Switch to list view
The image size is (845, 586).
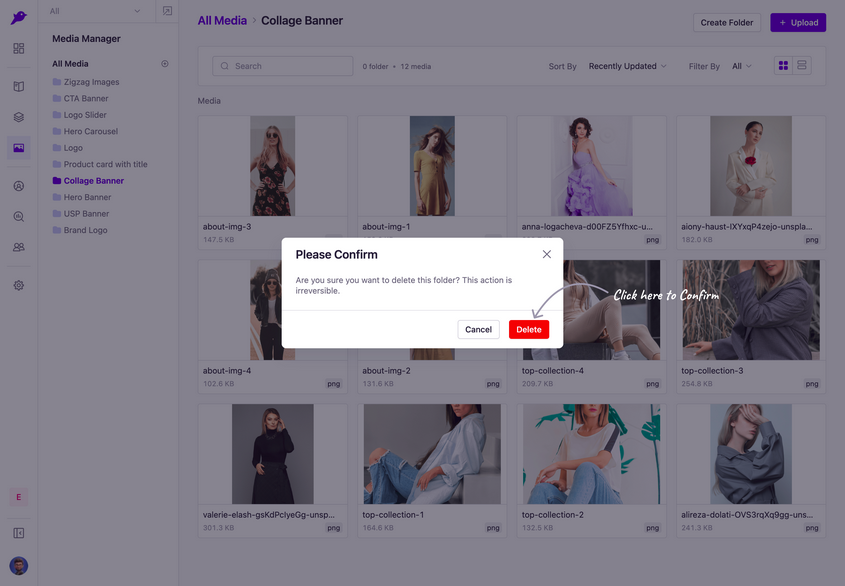click(x=802, y=66)
